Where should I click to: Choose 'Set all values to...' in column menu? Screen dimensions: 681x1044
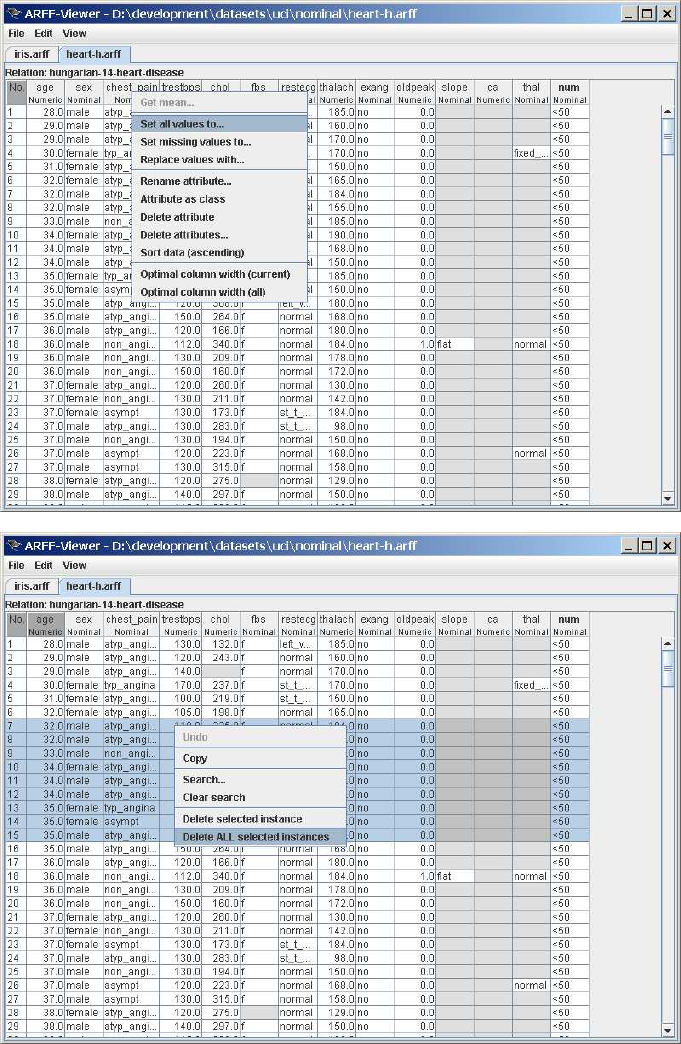click(x=219, y=124)
